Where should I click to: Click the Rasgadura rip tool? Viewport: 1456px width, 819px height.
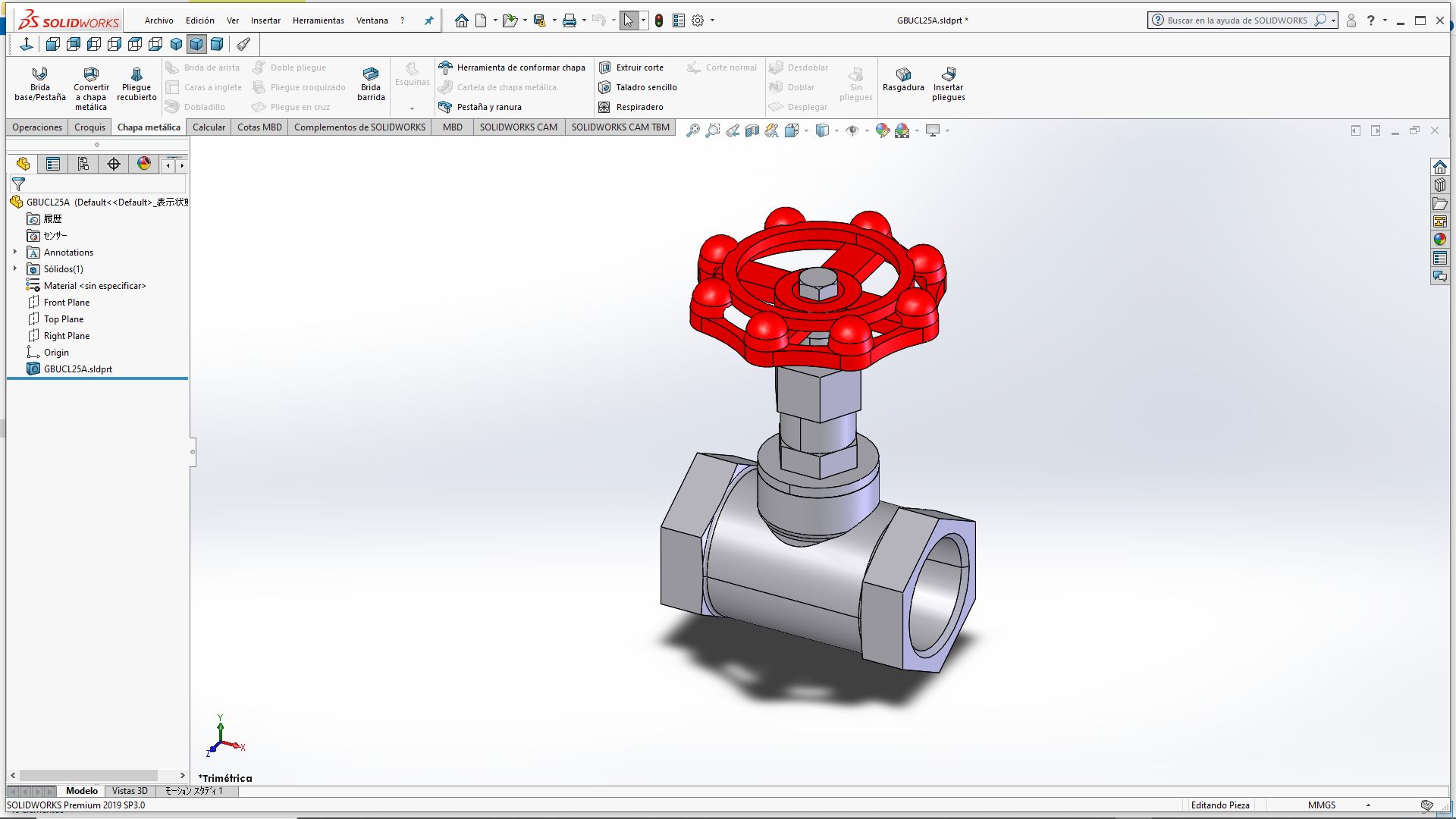[902, 78]
